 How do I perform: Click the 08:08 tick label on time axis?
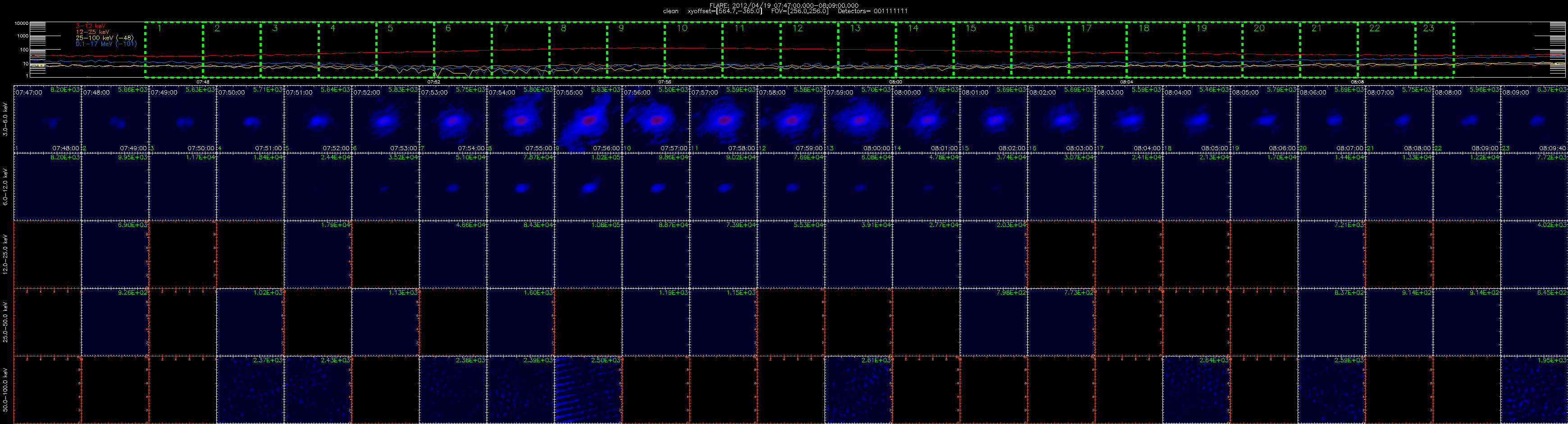[x=1357, y=82]
